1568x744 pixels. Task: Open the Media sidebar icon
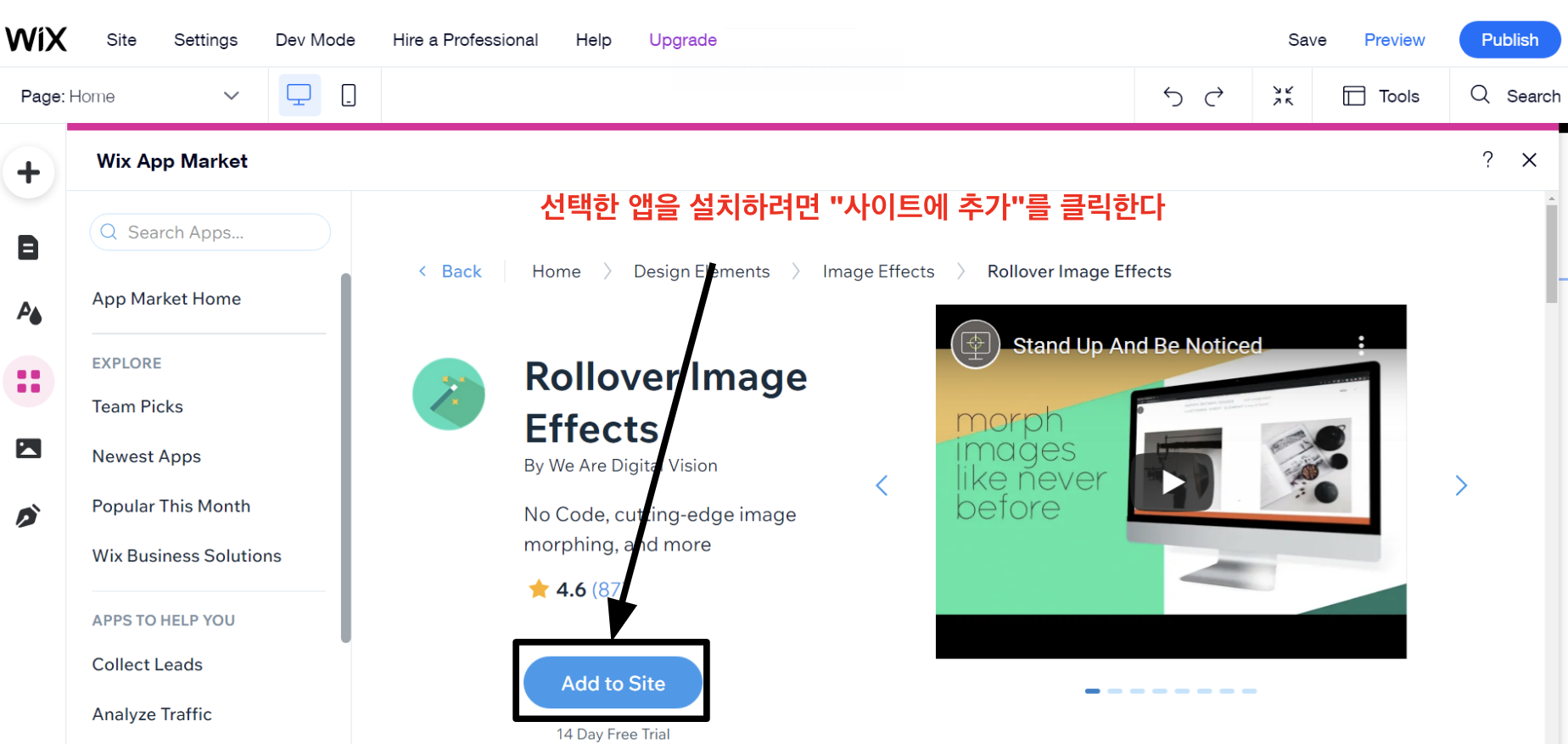pyautogui.click(x=29, y=448)
